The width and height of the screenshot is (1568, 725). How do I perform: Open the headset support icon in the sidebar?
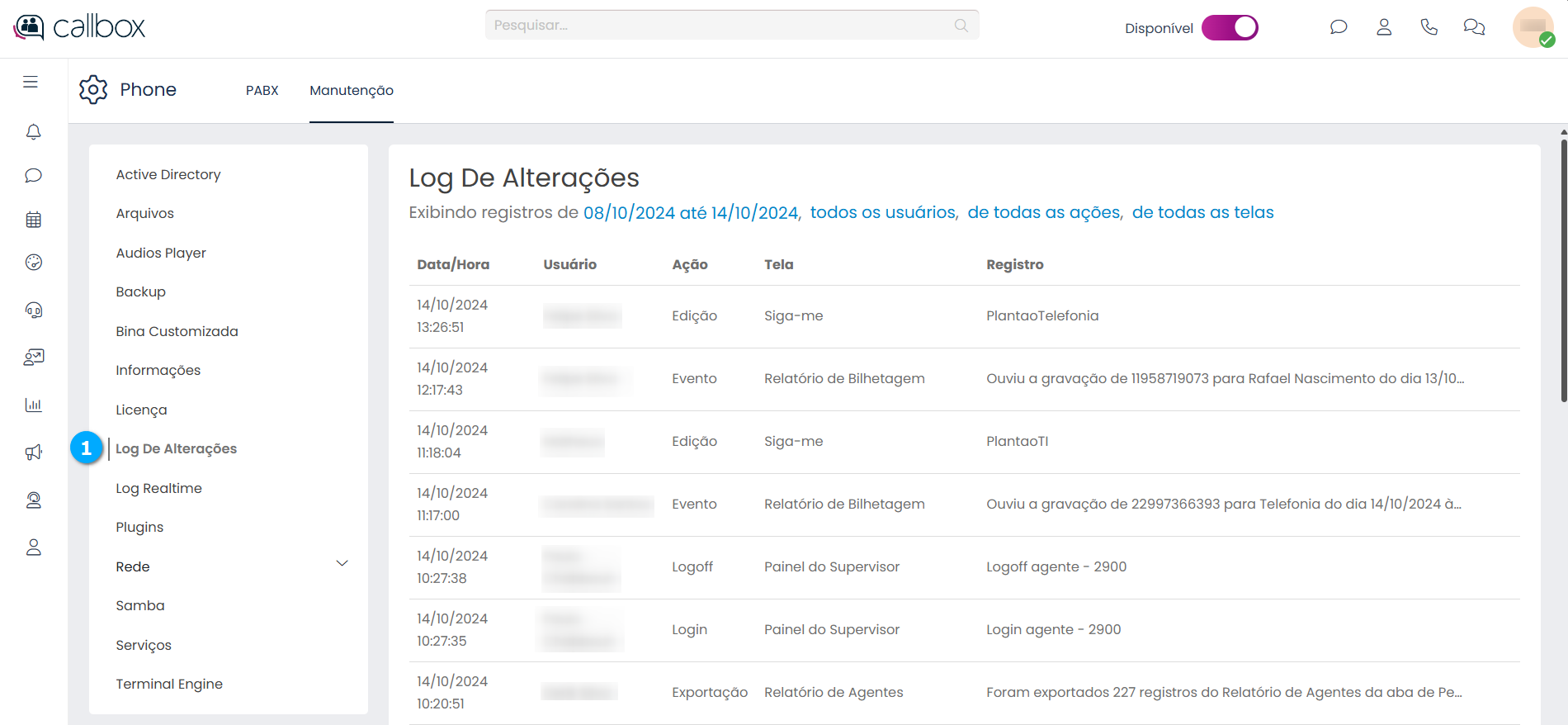pyautogui.click(x=33, y=310)
